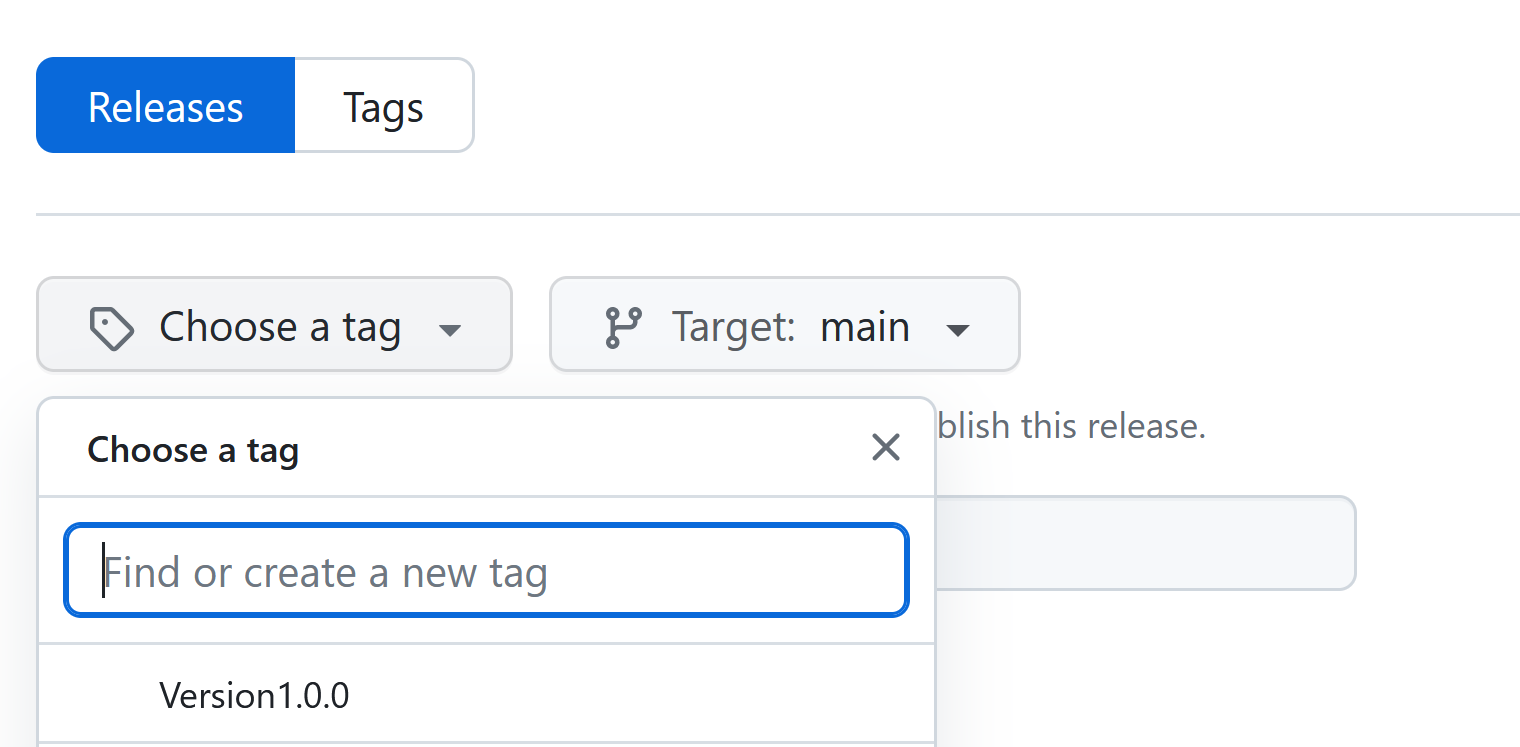Click the main branch name in the Target selector
The width and height of the screenshot is (1520, 747).
click(x=864, y=327)
